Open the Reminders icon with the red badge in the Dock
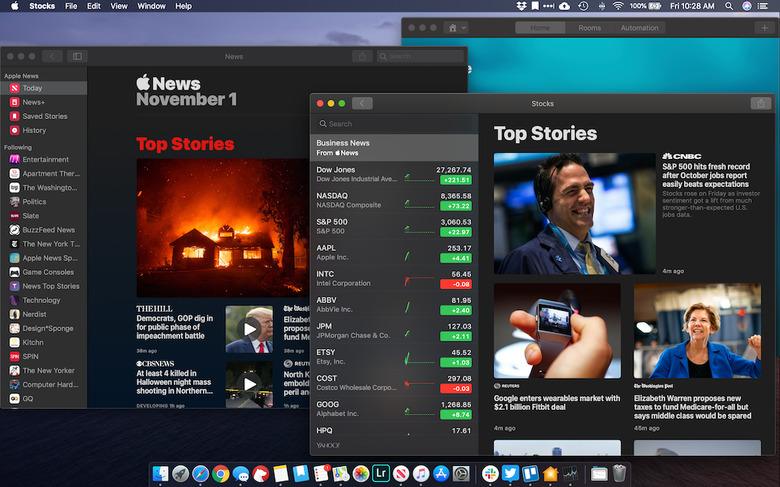The image size is (780, 487). click(321, 473)
